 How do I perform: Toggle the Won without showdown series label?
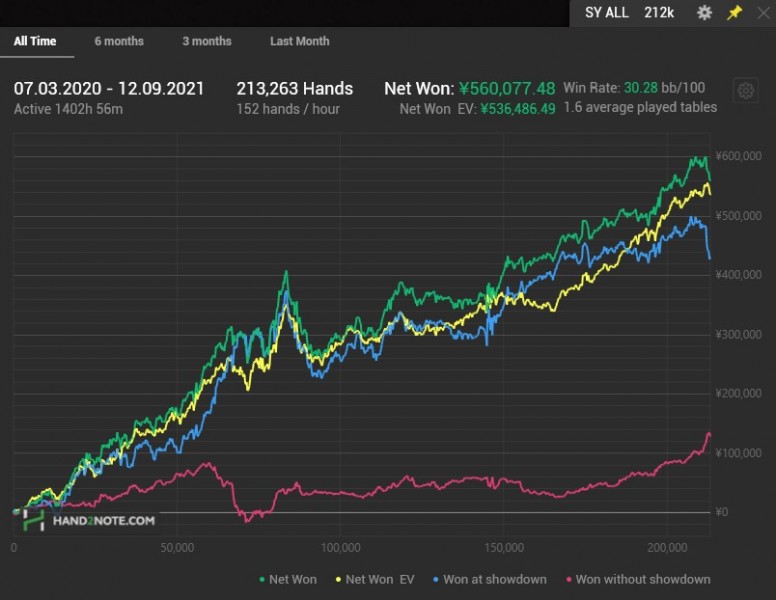point(643,579)
